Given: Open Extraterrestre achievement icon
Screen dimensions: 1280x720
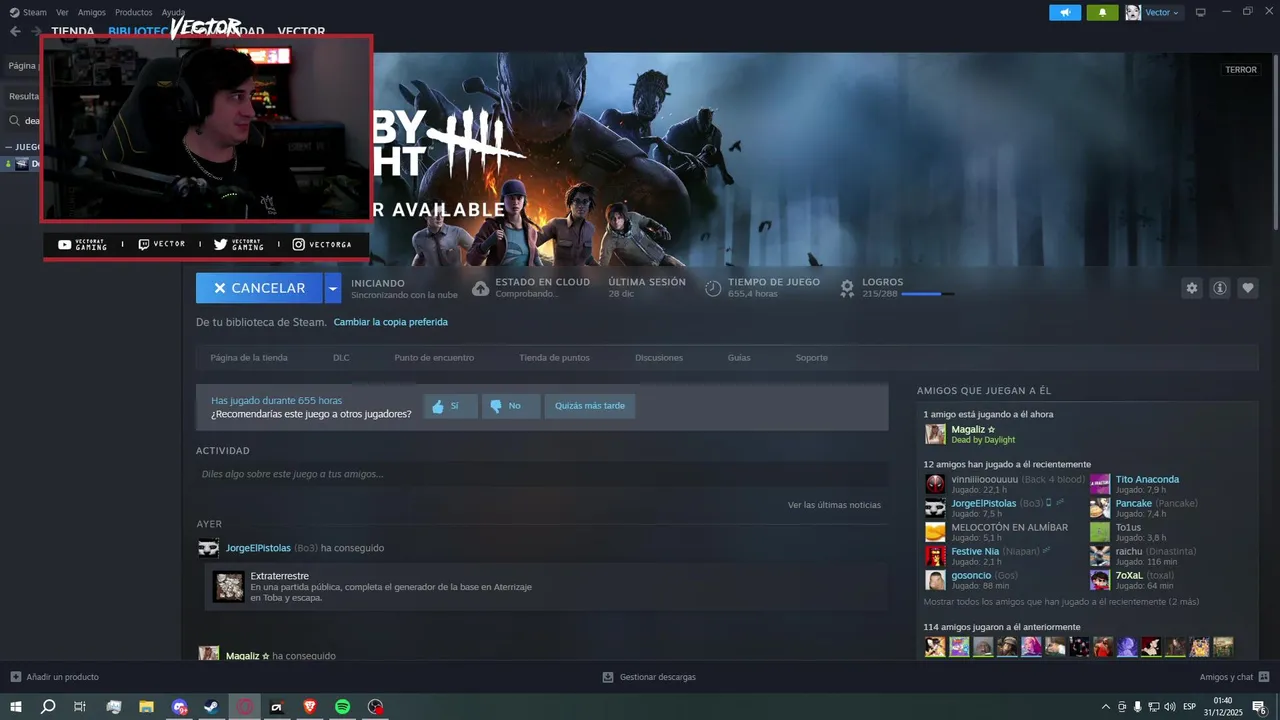Looking at the screenshot, I should tap(228, 587).
